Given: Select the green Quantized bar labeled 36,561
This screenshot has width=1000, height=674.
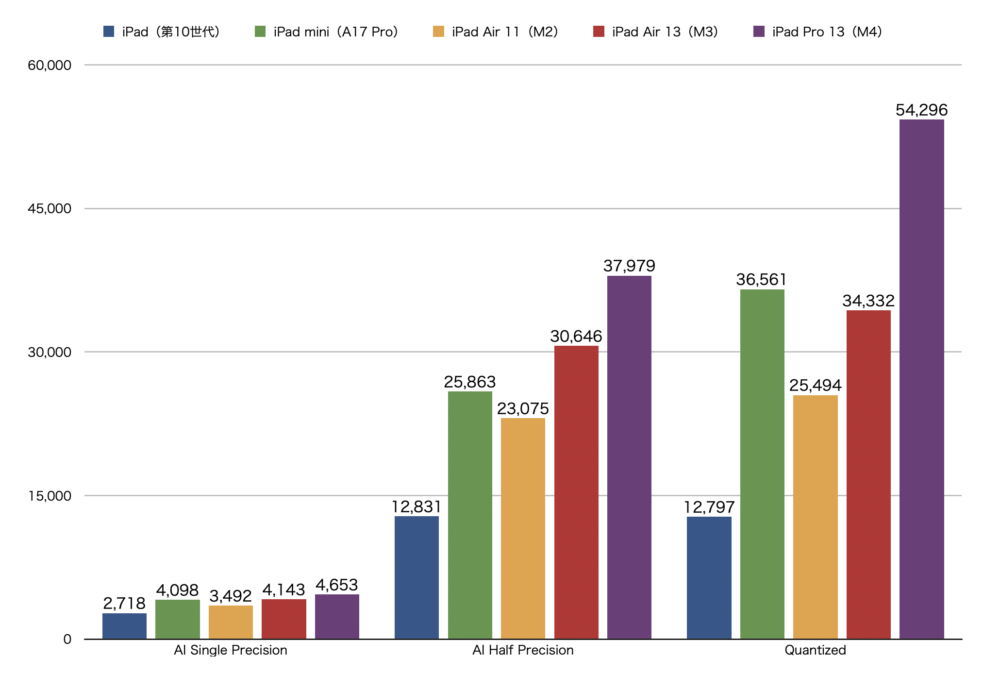Looking at the screenshot, I should [x=762, y=463].
